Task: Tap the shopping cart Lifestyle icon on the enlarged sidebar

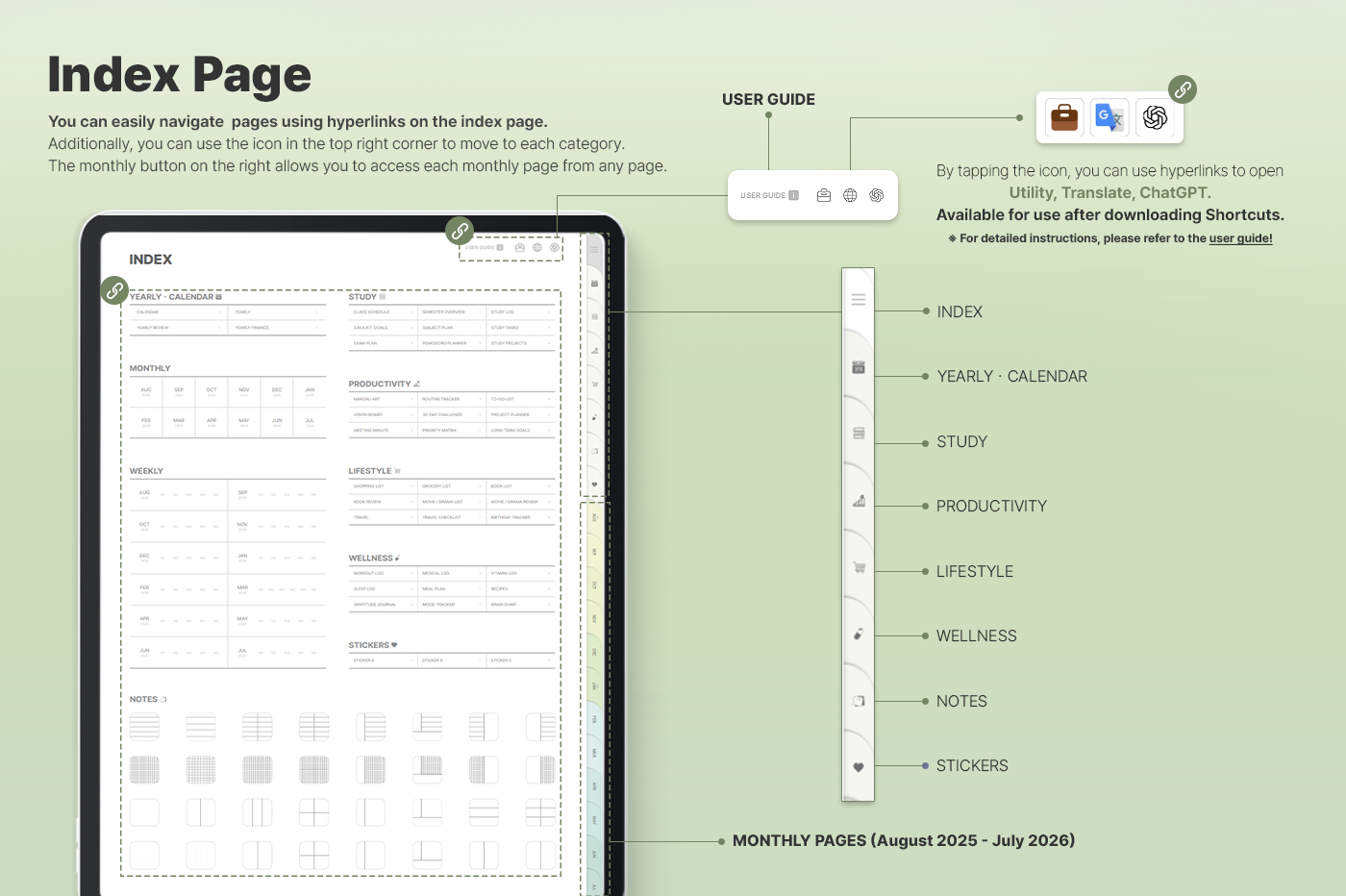Action: click(859, 567)
